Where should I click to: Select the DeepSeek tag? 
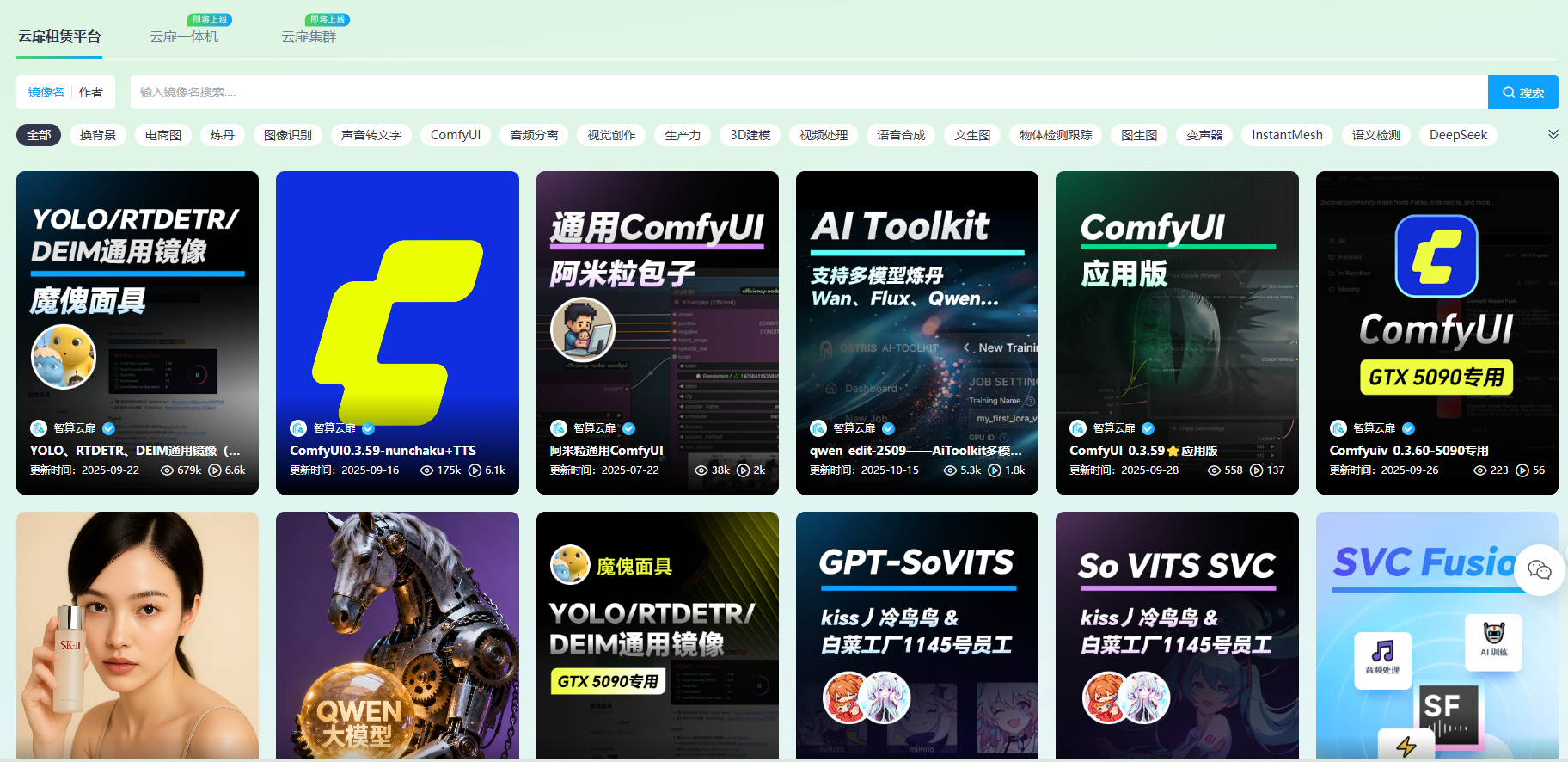click(x=1458, y=135)
